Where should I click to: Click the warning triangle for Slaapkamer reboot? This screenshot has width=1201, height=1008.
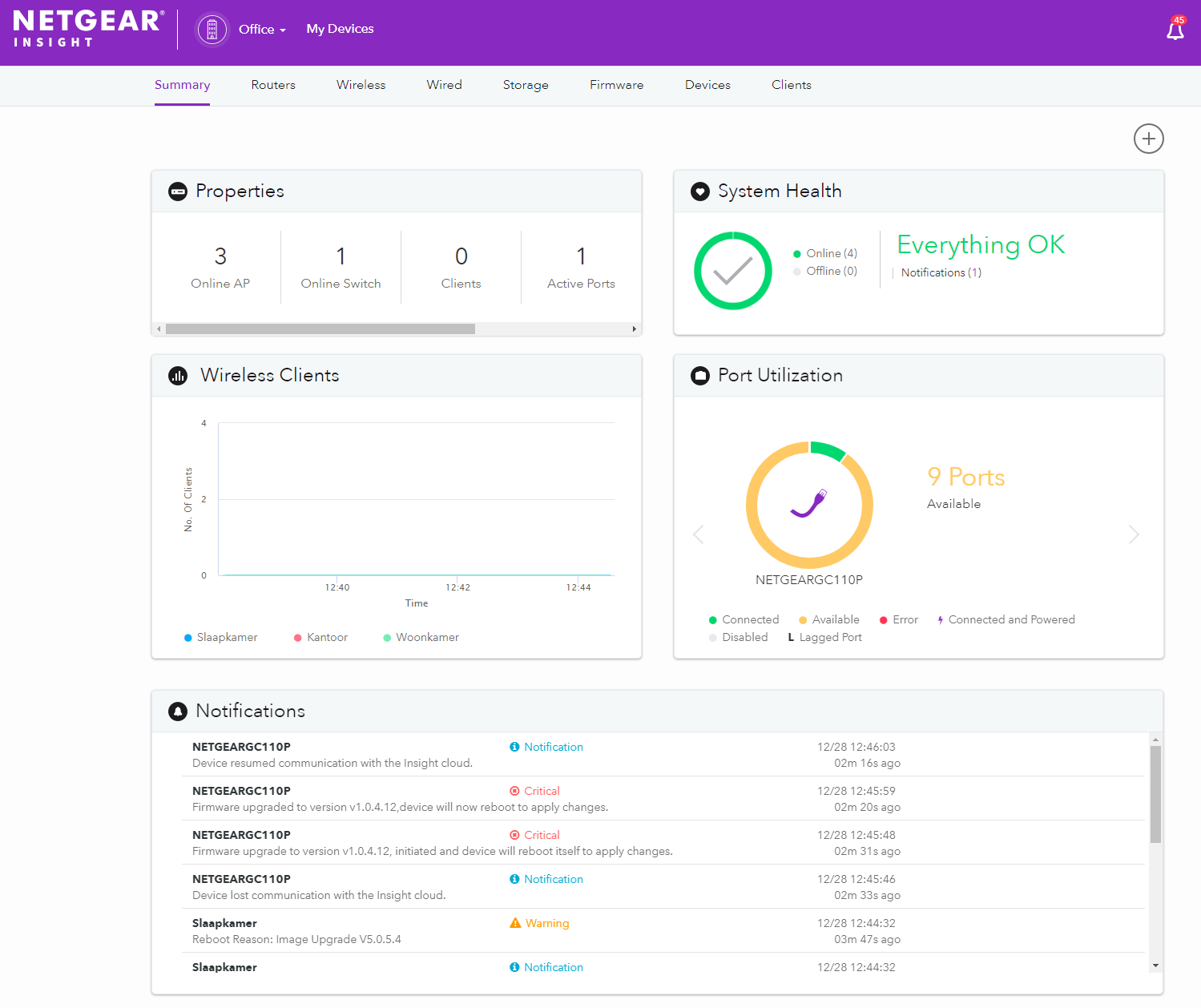tap(515, 923)
